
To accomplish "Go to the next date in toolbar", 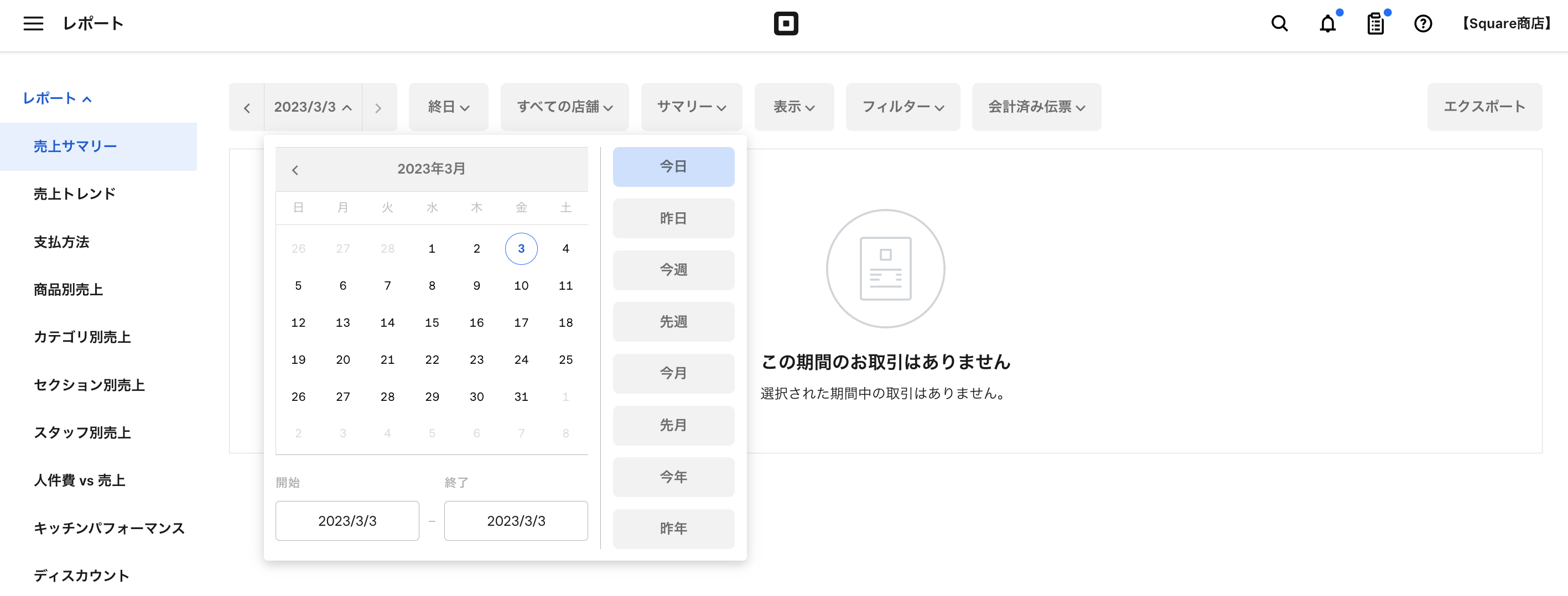I will coord(378,108).
